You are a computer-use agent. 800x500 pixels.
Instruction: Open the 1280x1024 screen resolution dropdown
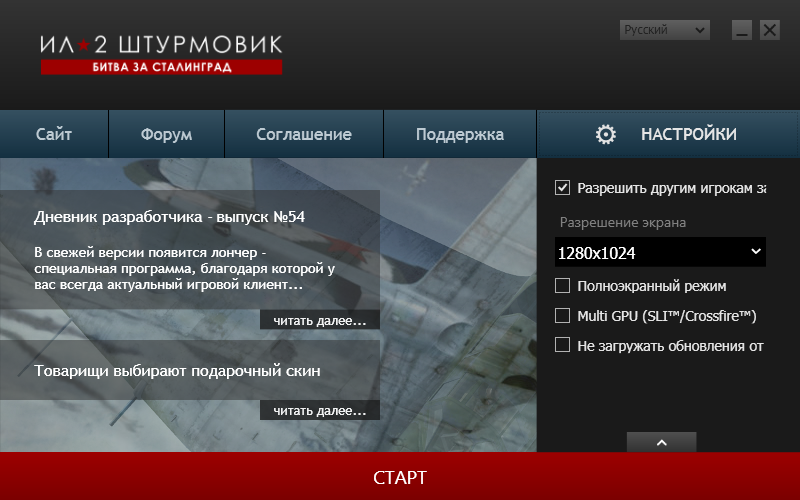click(x=660, y=252)
